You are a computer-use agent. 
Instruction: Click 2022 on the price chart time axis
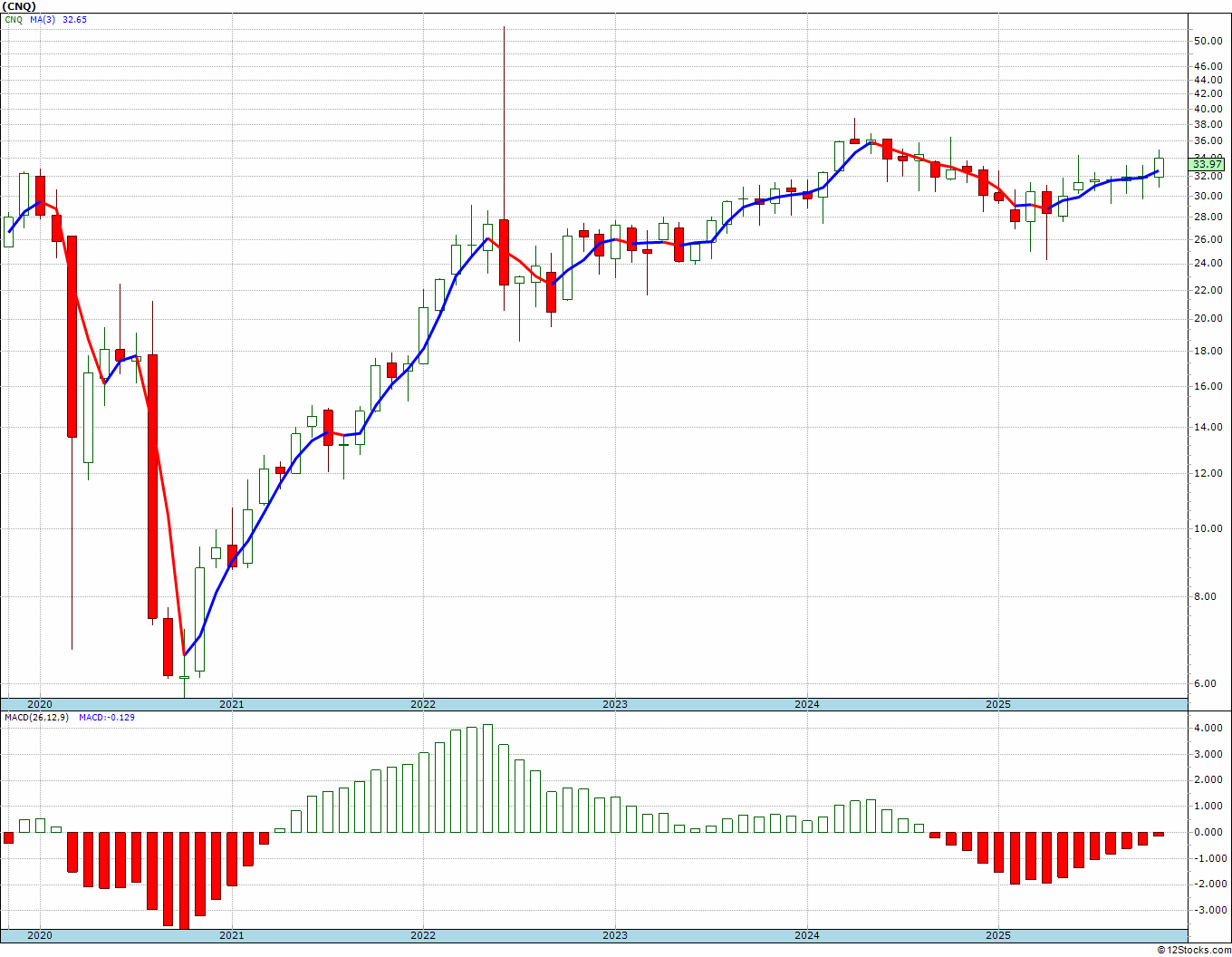[x=423, y=704]
